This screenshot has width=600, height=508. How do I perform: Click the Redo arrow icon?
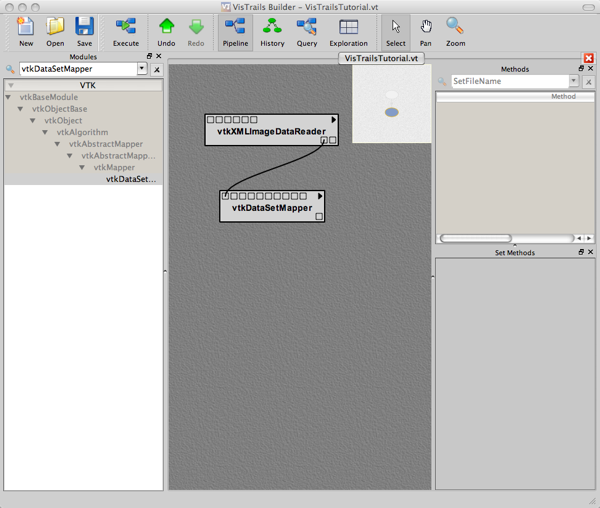(196, 27)
